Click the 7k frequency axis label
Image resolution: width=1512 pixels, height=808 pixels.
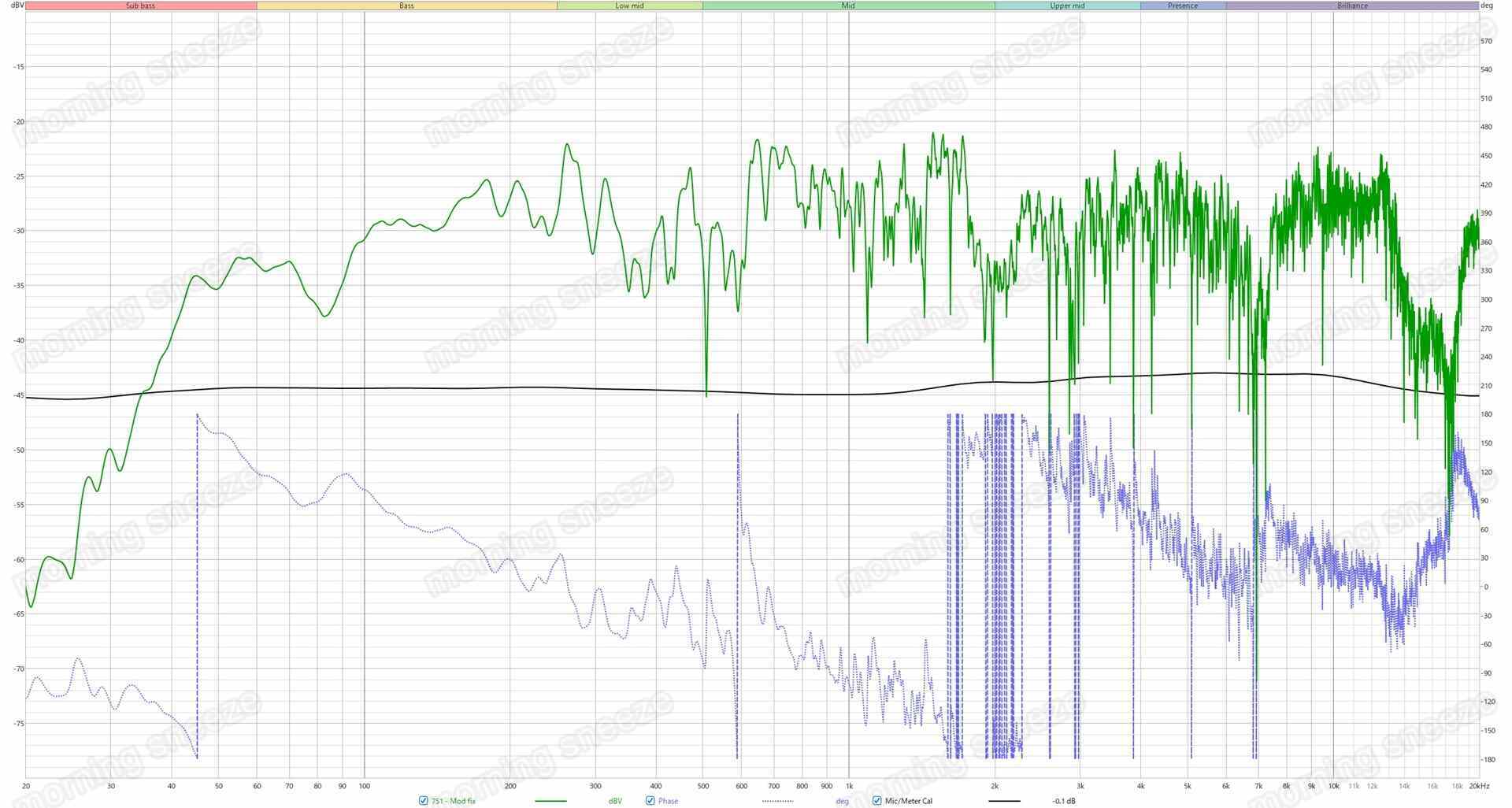point(1258,786)
